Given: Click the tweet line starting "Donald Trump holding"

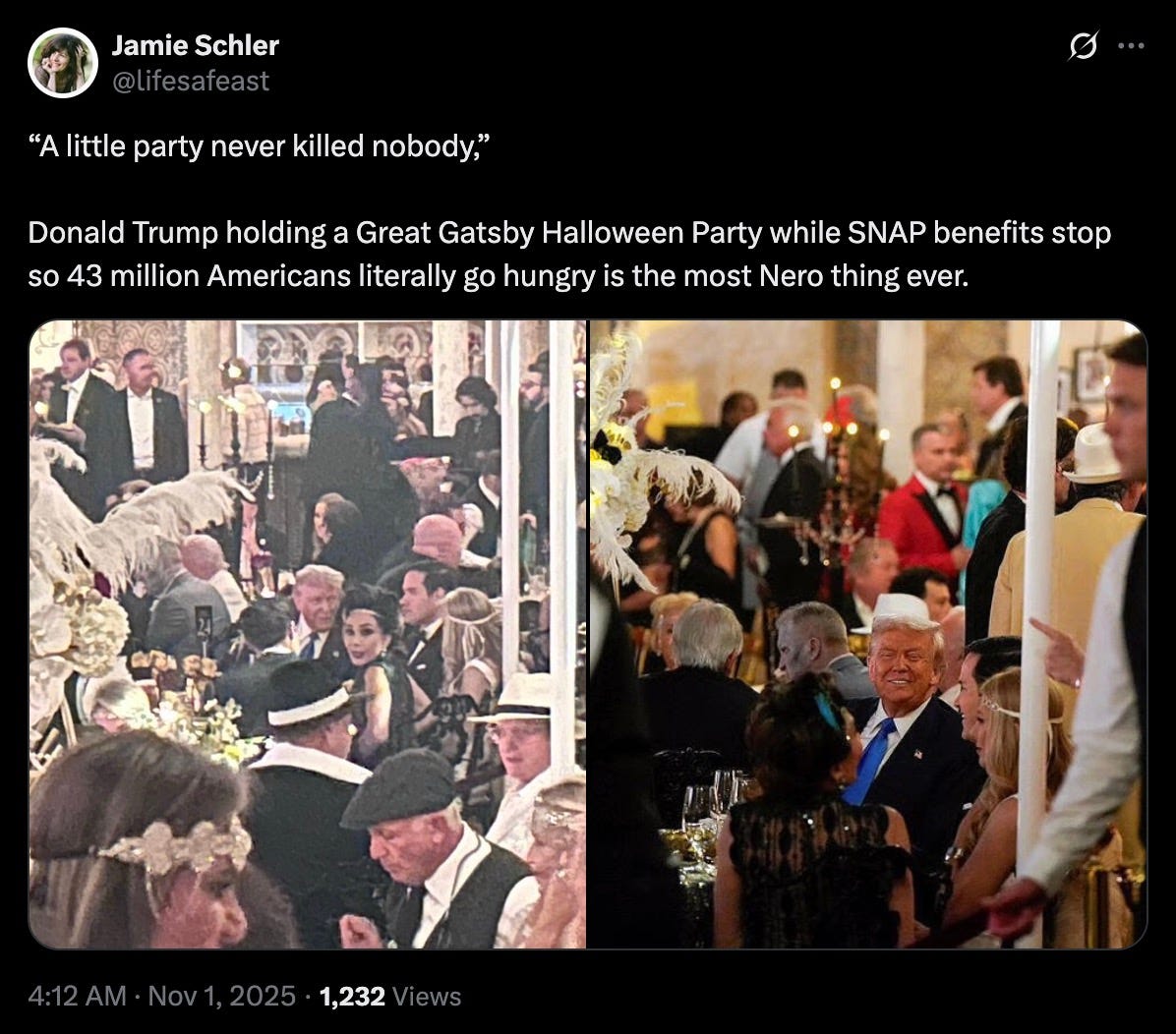Looking at the screenshot, I should click(x=569, y=232).
